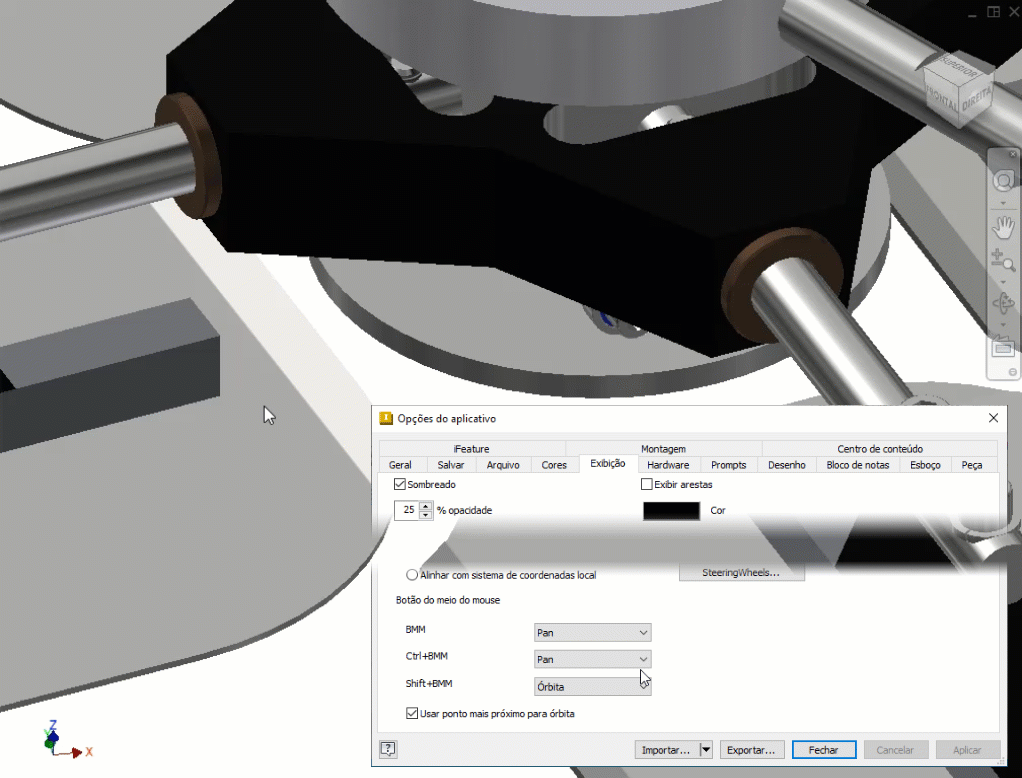Open the Esboço tab
Viewport: 1022px width, 778px height.
coord(926,465)
